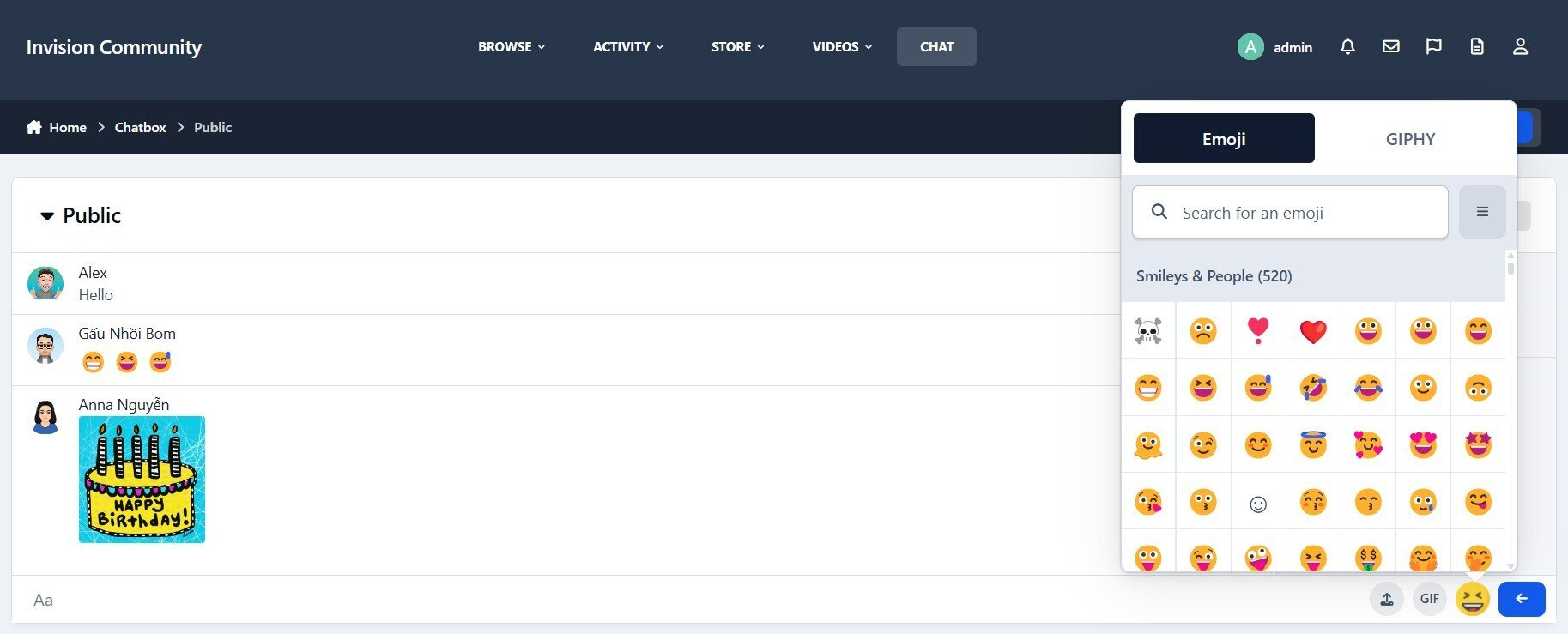Viewport: 1568px width, 634px height.
Task: Switch to the GIPHY tab
Action: coord(1409,139)
